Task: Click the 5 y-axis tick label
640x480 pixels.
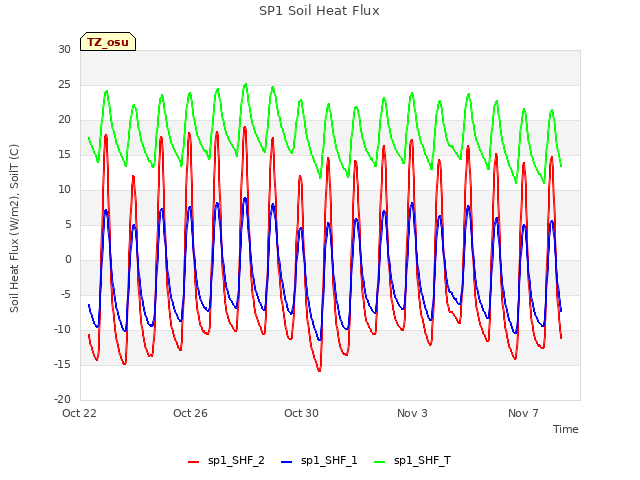Action: (x=68, y=224)
